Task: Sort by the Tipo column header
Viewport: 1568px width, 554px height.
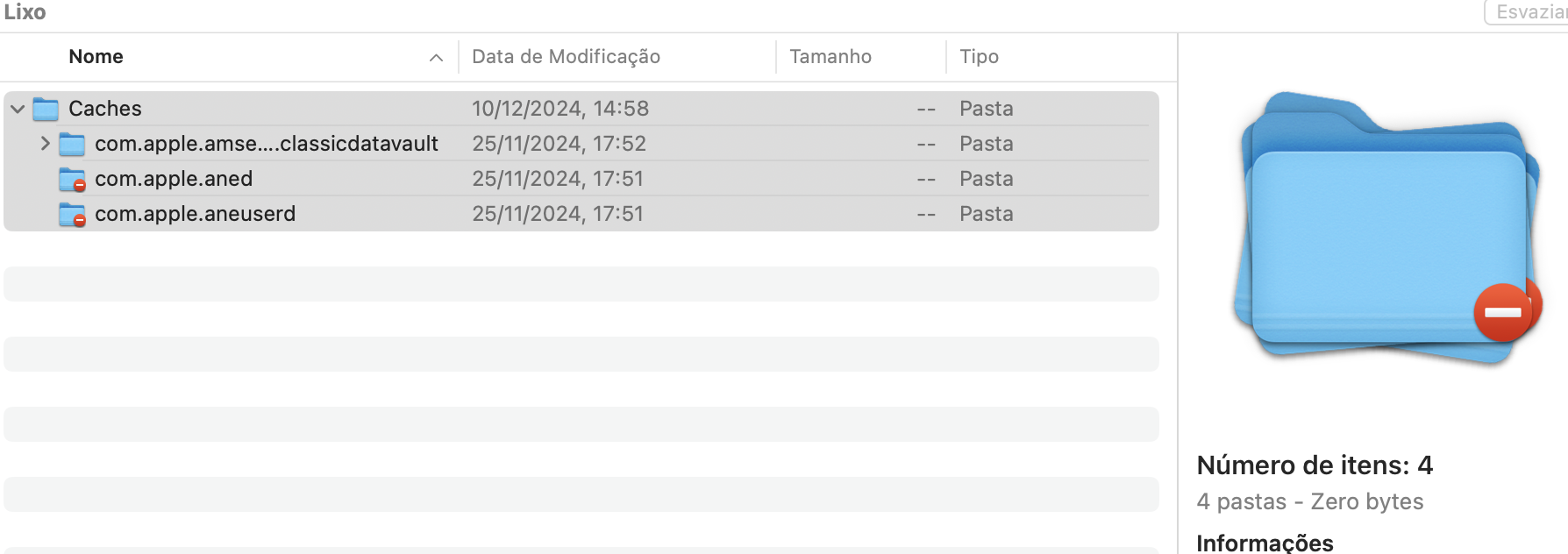Action: [979, 57]
